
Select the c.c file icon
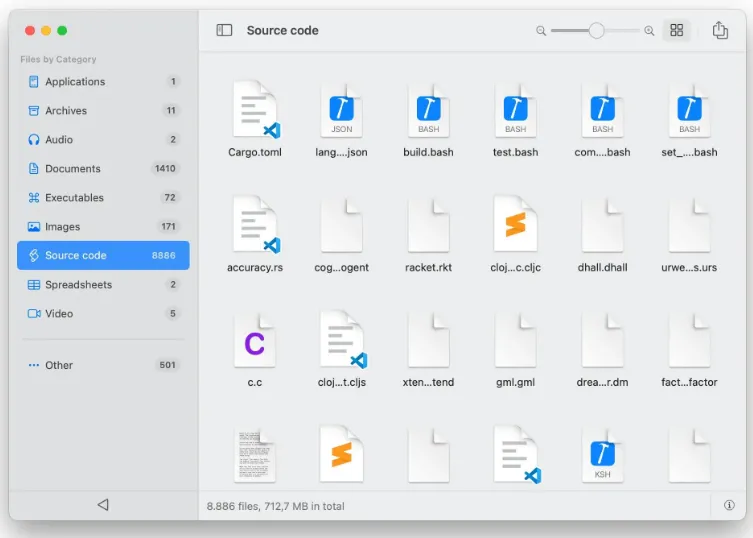(255, 341)
